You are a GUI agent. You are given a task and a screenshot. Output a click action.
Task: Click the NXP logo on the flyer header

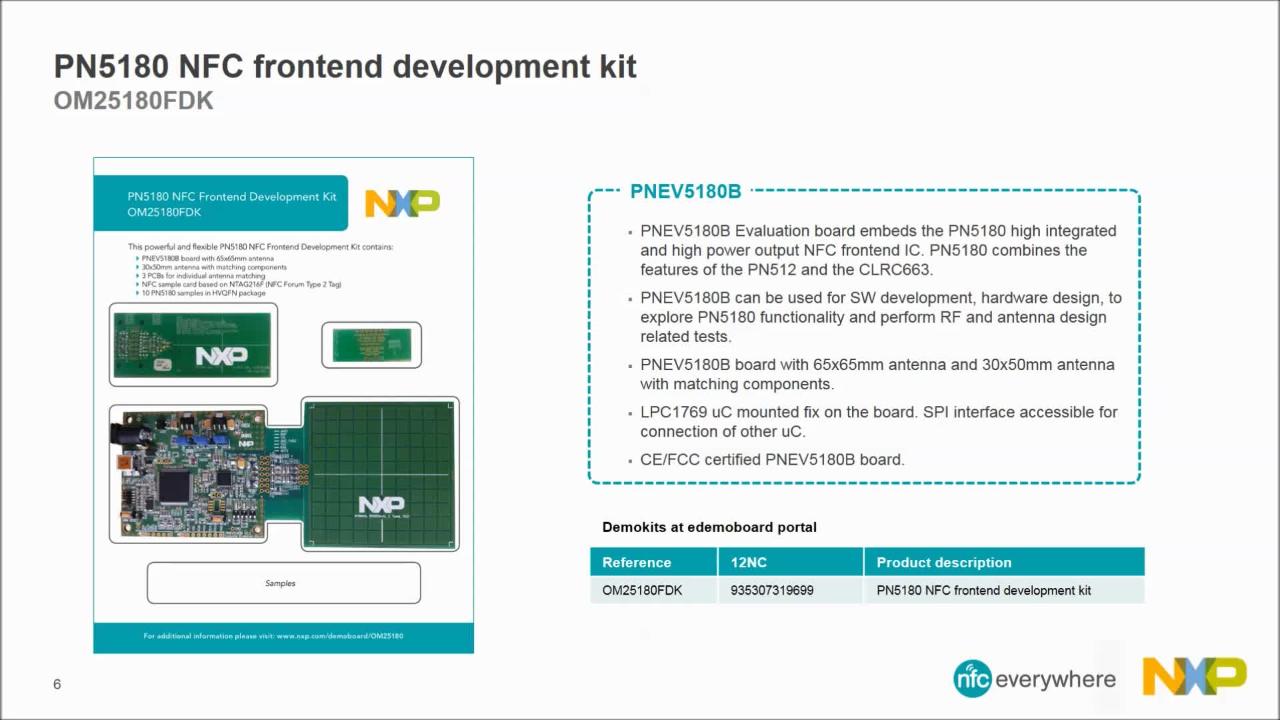click(402, 202)
